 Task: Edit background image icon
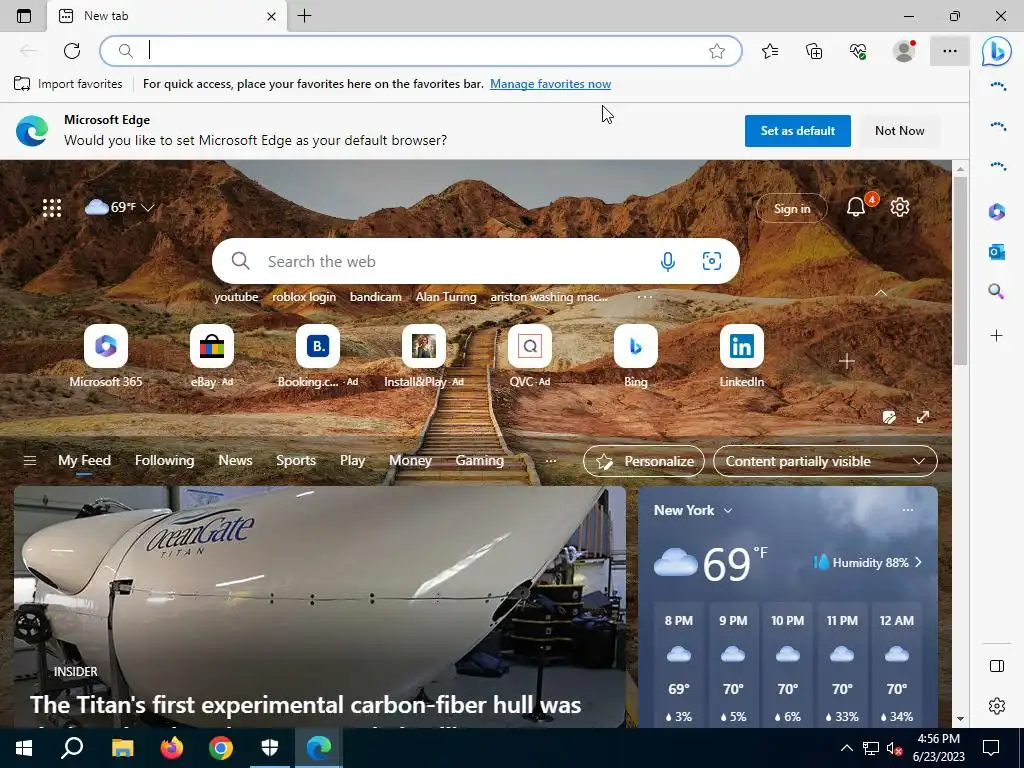click(x=889, y=417)
